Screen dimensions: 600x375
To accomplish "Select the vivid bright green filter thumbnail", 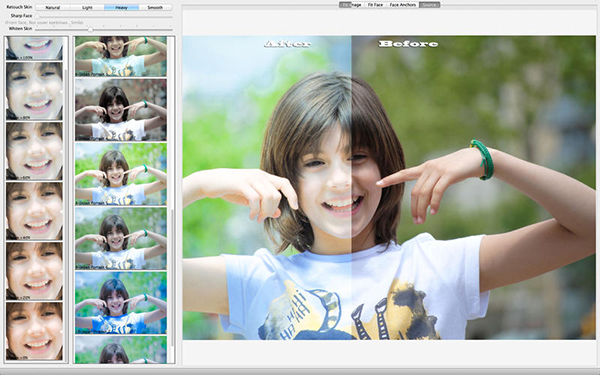I will [x=121, y=174].
